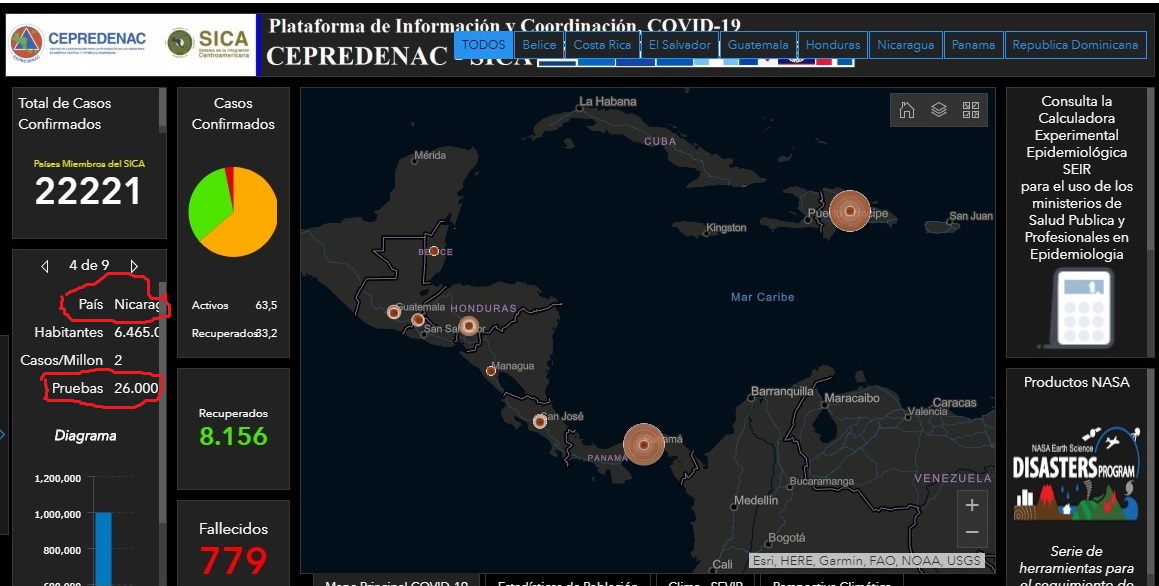1159x586 pixels.
Task: Click the '4 de 9' page indicator
Action: pyautogui.click(x=89, y=265)
